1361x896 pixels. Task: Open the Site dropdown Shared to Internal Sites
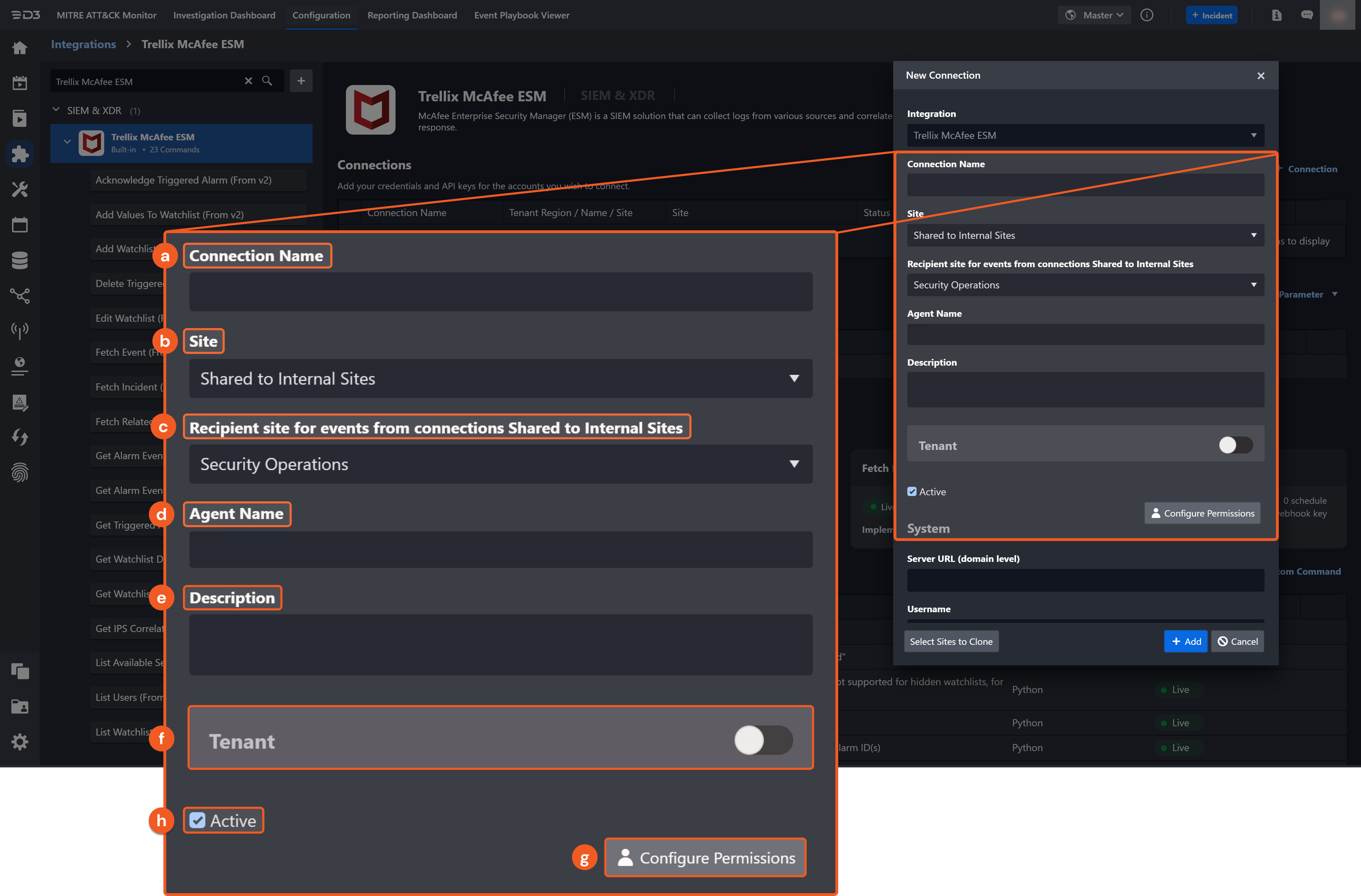tap(1085, 236)
